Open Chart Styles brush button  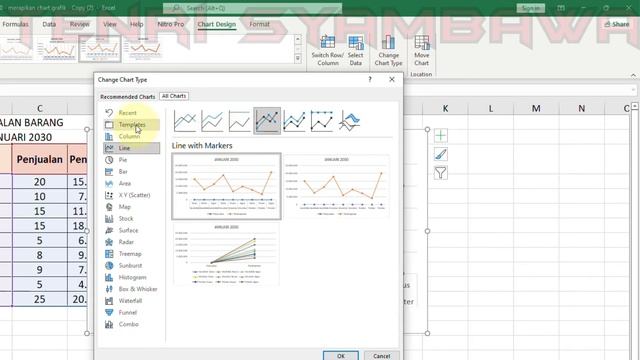tap(440, 154)
